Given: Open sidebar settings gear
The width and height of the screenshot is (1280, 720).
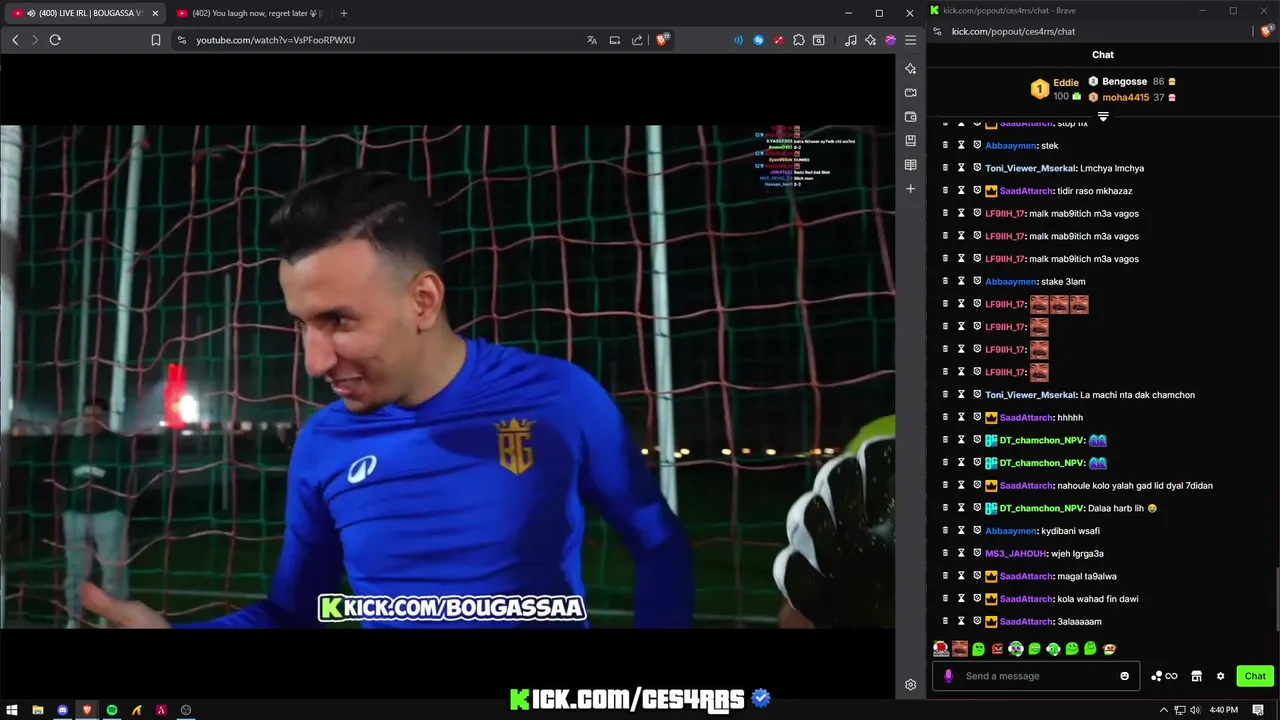Looking at the screenshot, I should point(910,685).
